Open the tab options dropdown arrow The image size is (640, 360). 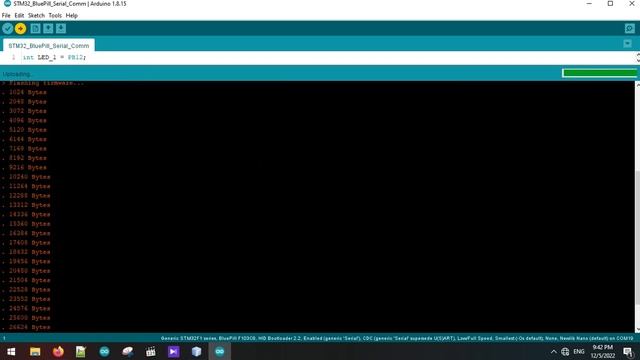(x=627, y=44)
